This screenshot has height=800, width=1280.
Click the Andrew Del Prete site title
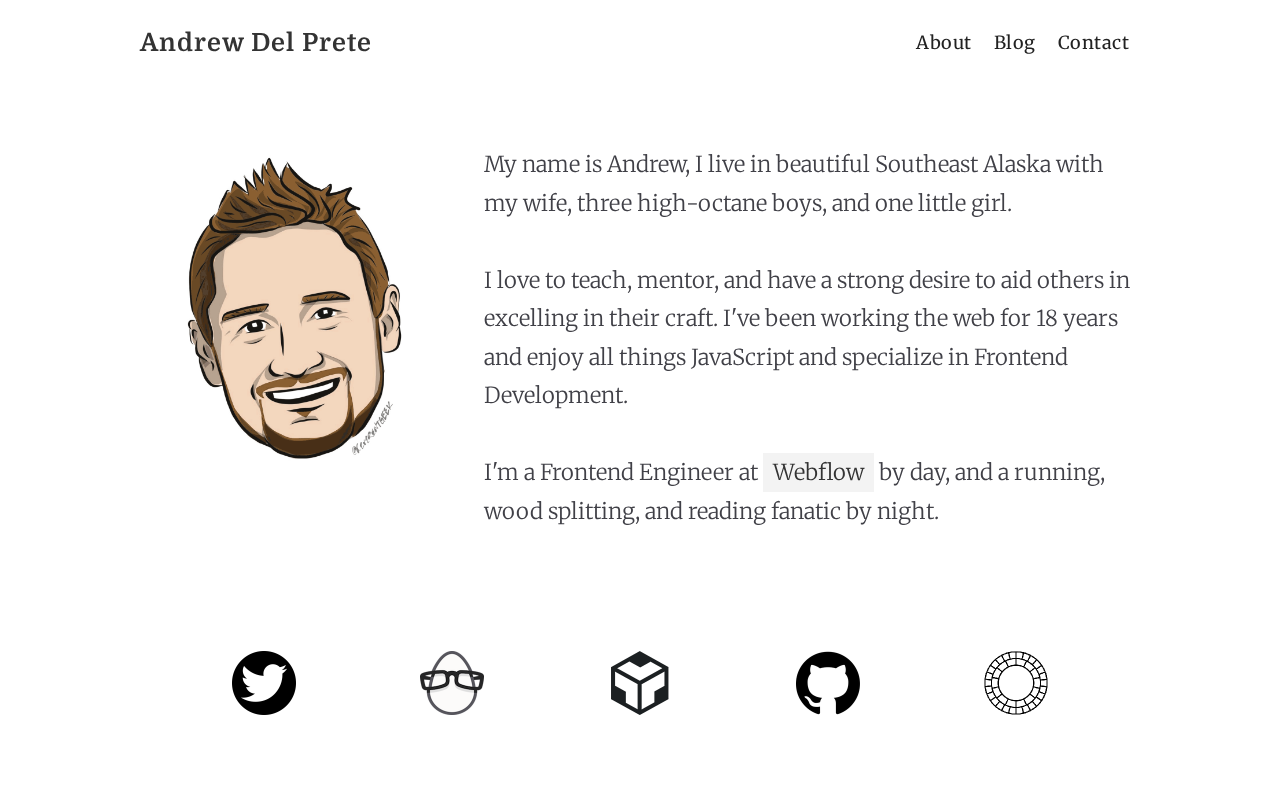(256, 42)
